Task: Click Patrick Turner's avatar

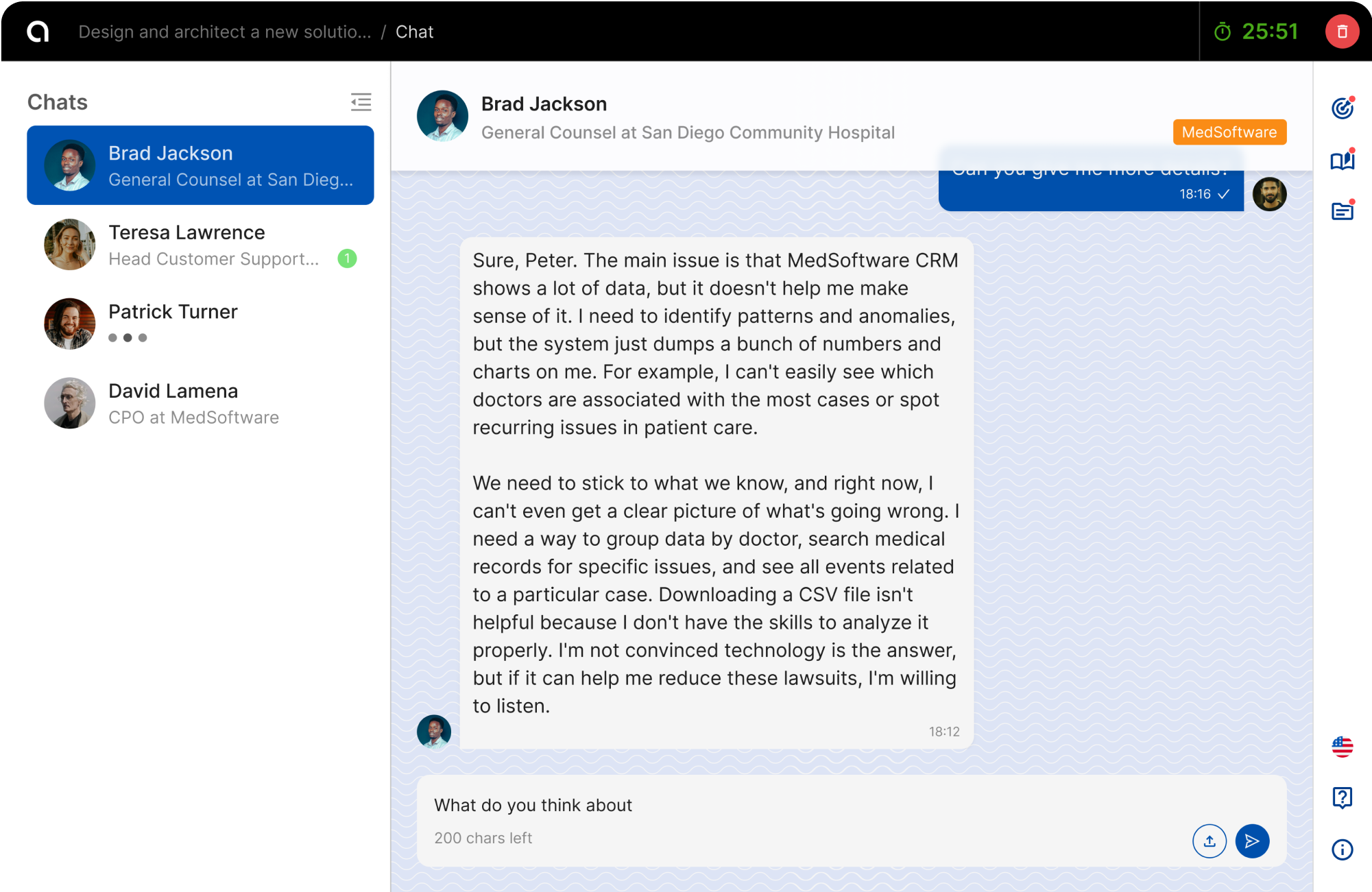Action: pos(69,324)
